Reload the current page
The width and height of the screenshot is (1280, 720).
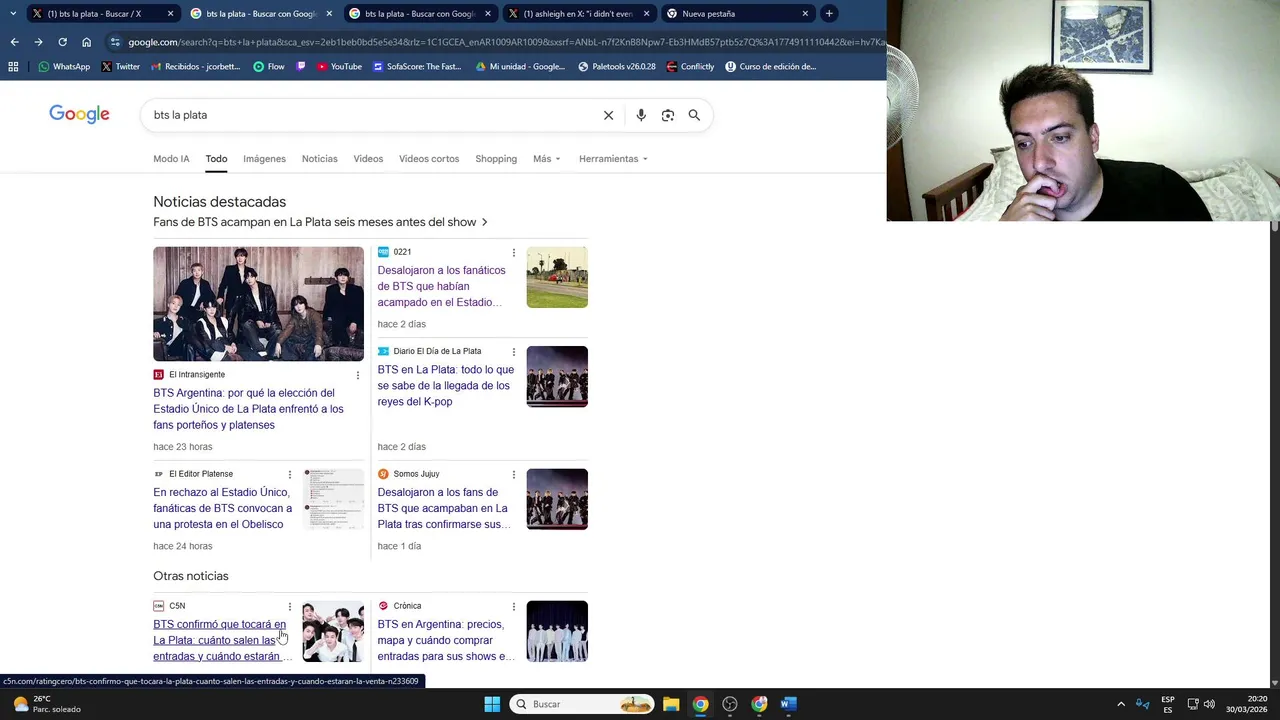click(62, 42)
